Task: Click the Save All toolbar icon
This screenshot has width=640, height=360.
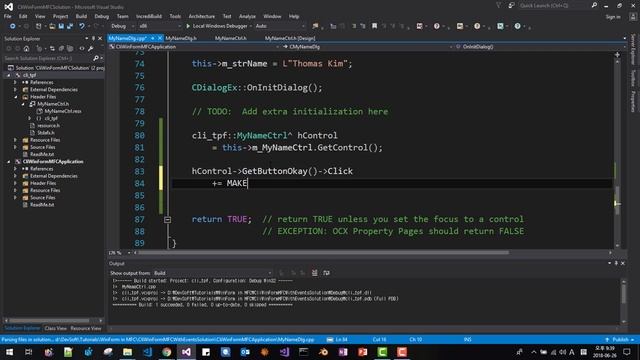Action: [70, 26]
